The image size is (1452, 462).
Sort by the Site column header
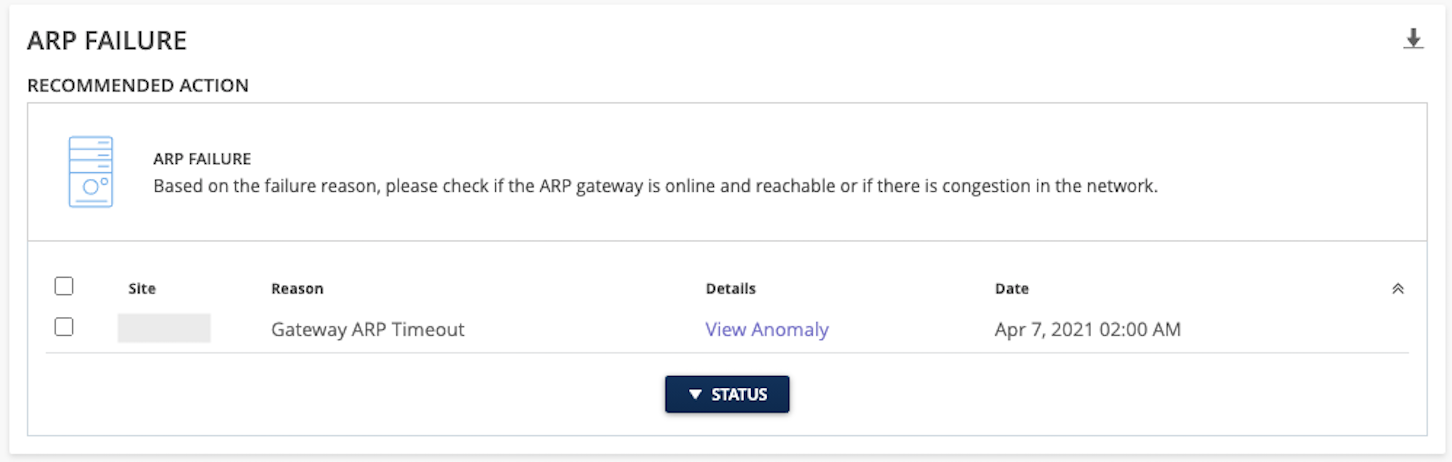142,289
